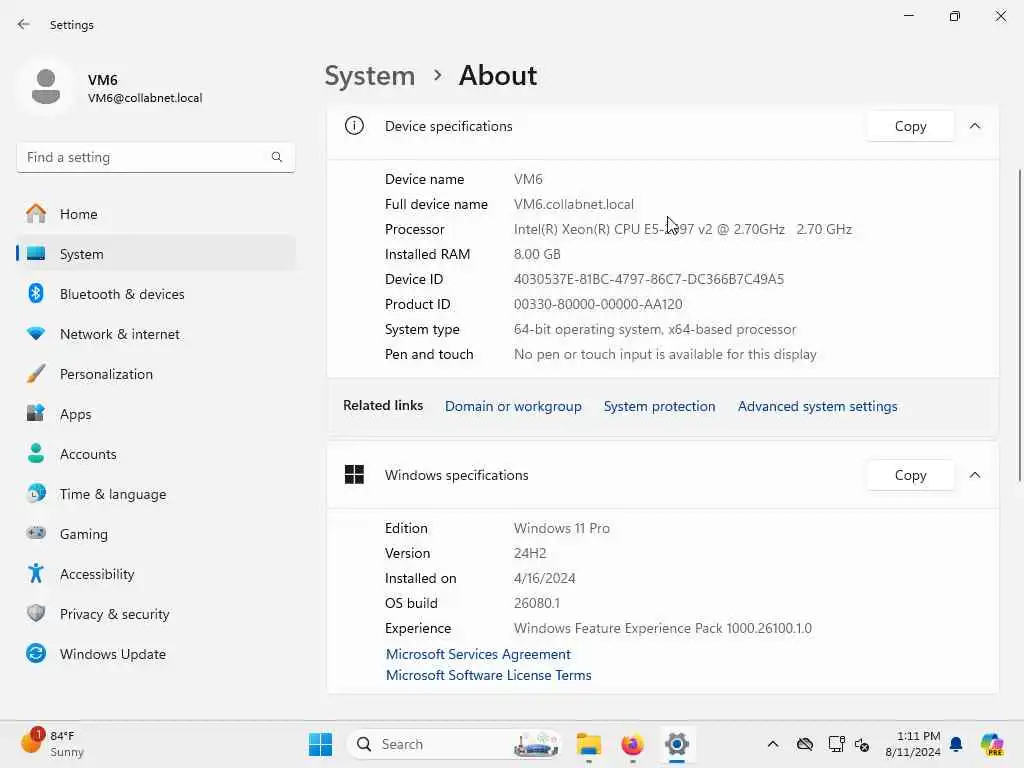Image resolution: width=1024 pixels, height=768 pixels.
Task: Click the Network wifi icon in sidebar
Action: click(36, 334)
